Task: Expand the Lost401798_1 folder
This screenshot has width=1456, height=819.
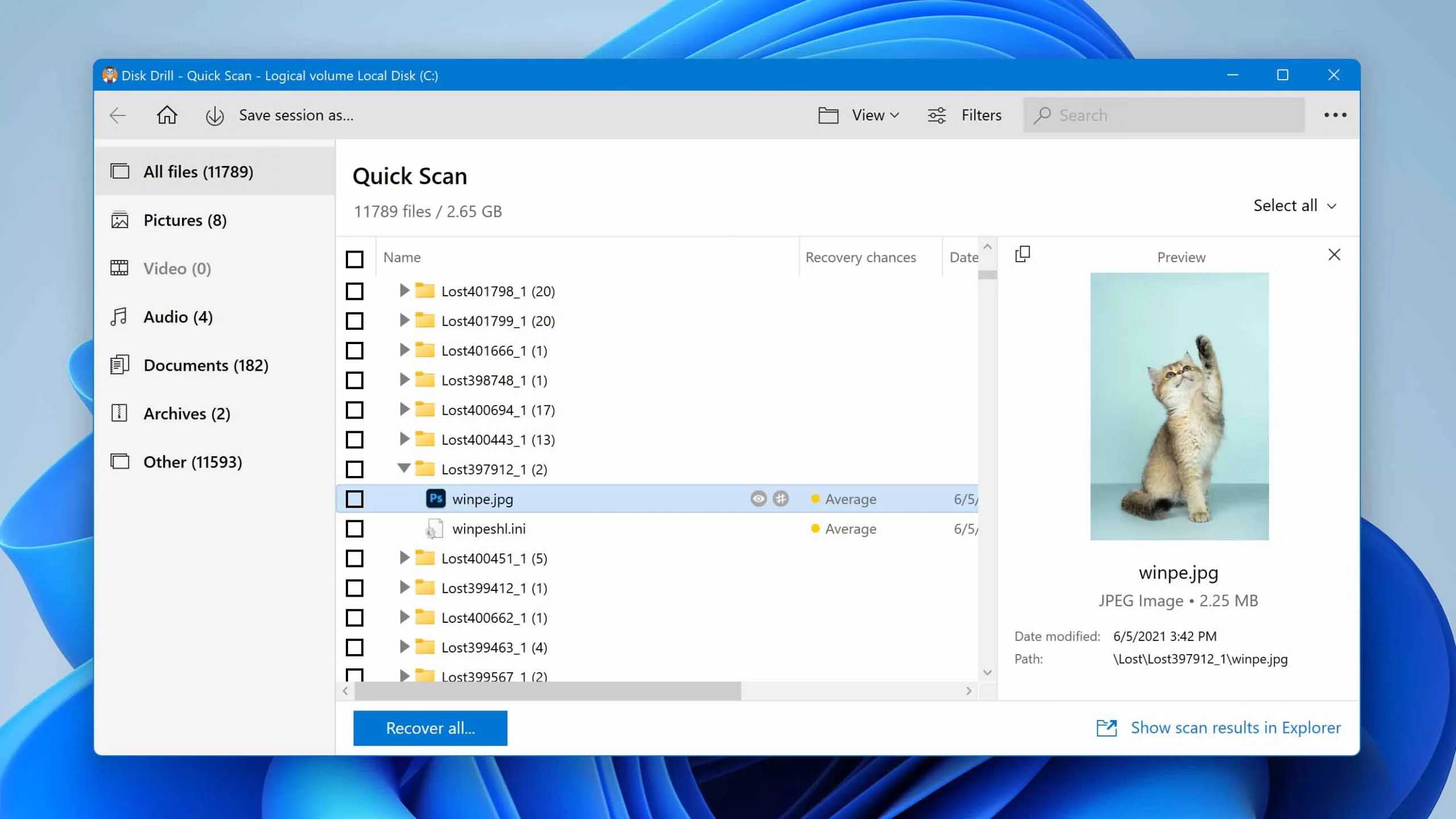Action: point(404,291)
